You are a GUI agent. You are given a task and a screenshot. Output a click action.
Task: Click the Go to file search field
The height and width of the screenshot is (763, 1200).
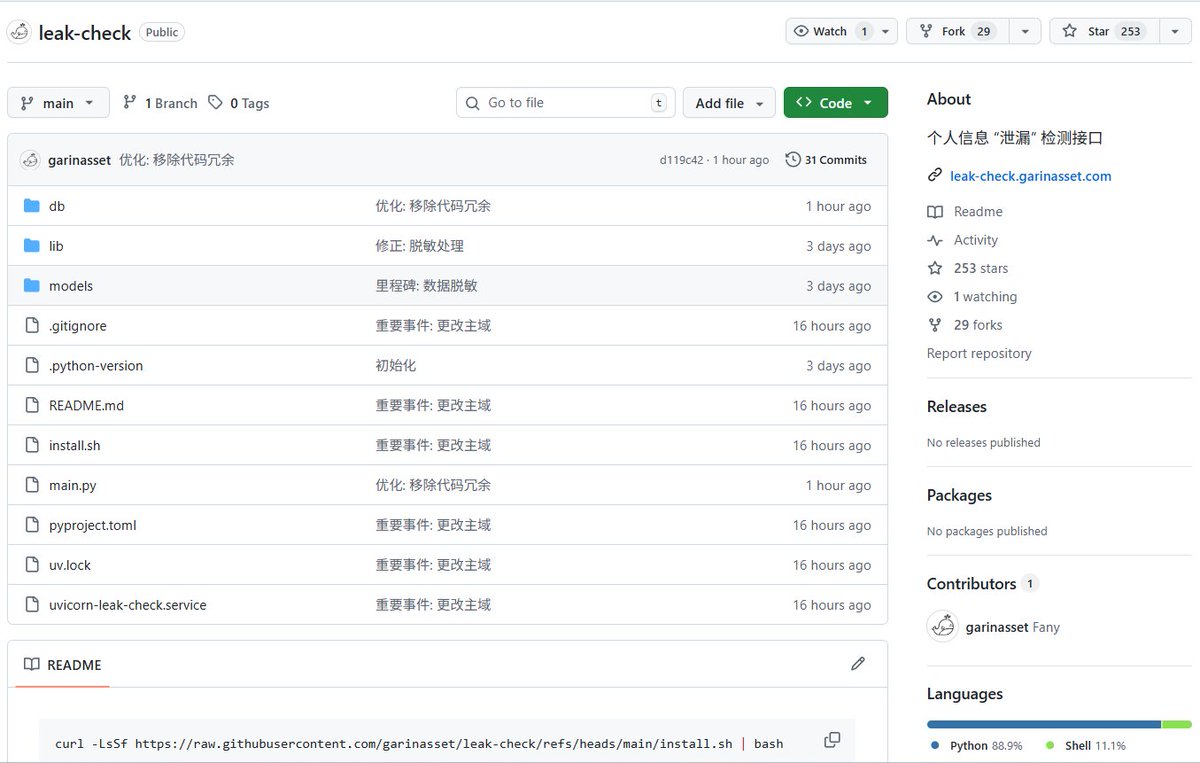pos(565,102)
